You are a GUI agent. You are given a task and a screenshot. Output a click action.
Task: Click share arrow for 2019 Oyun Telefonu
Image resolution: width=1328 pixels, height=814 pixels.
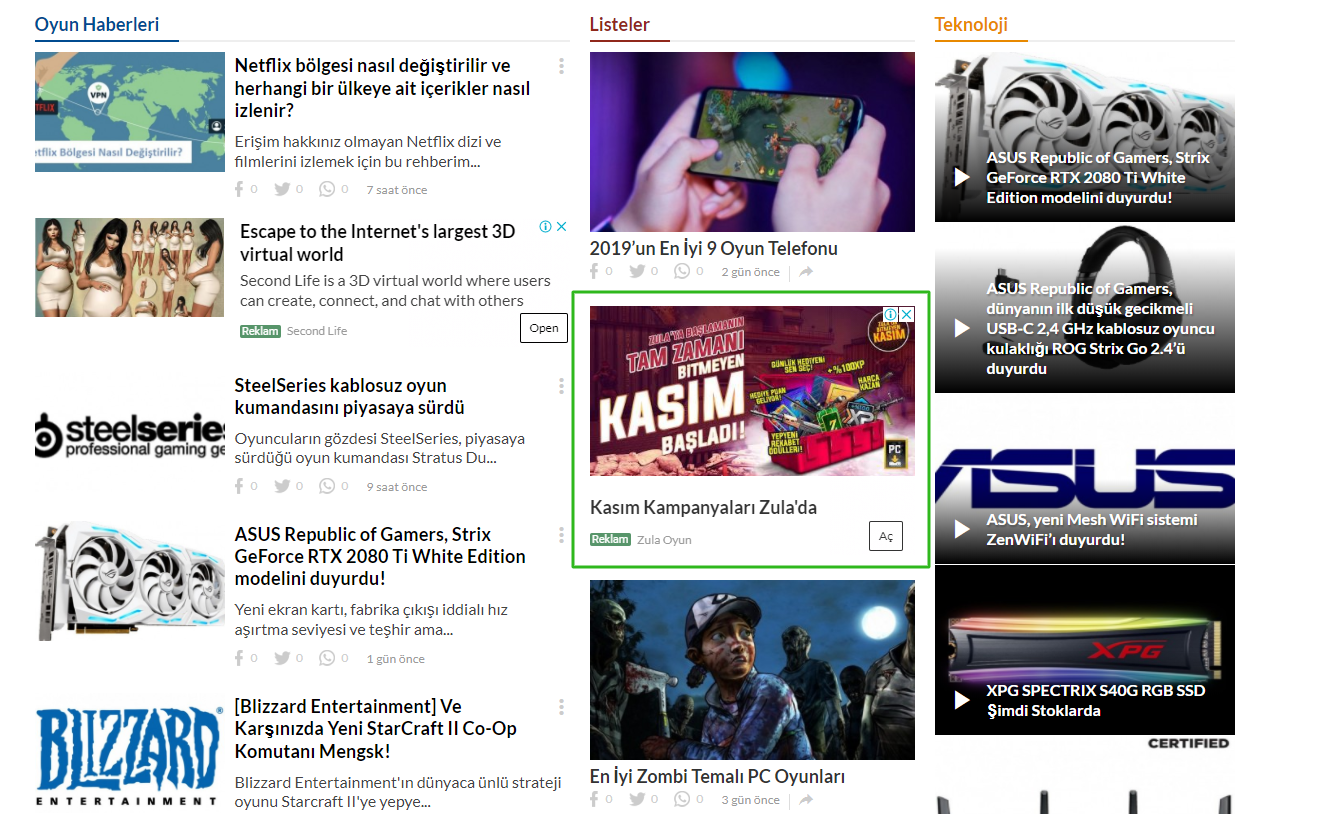click(x=806, y=272)
